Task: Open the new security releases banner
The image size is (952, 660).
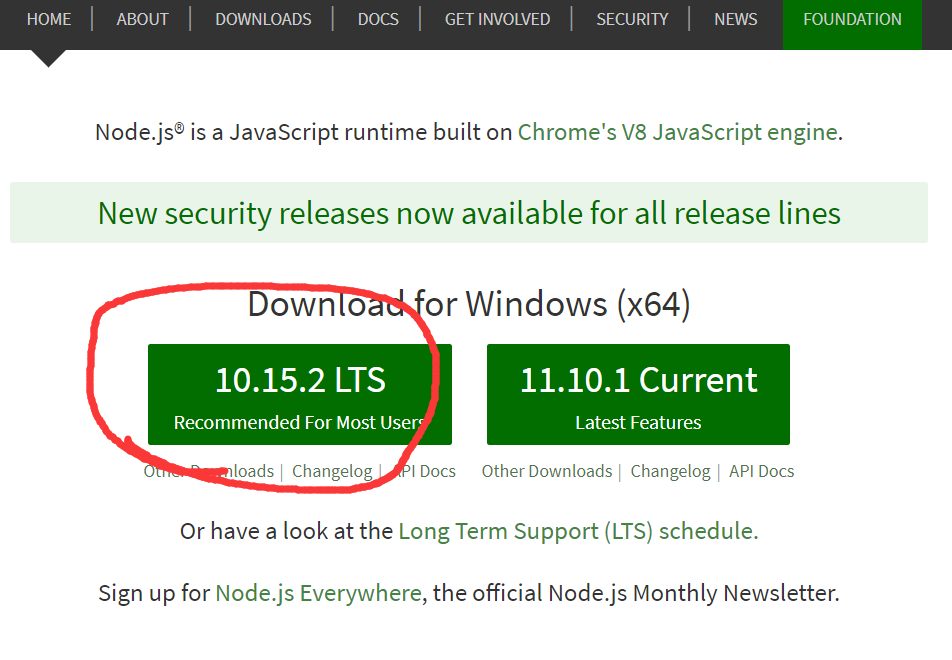Action: pyautogui.click(x=469, y=213)
